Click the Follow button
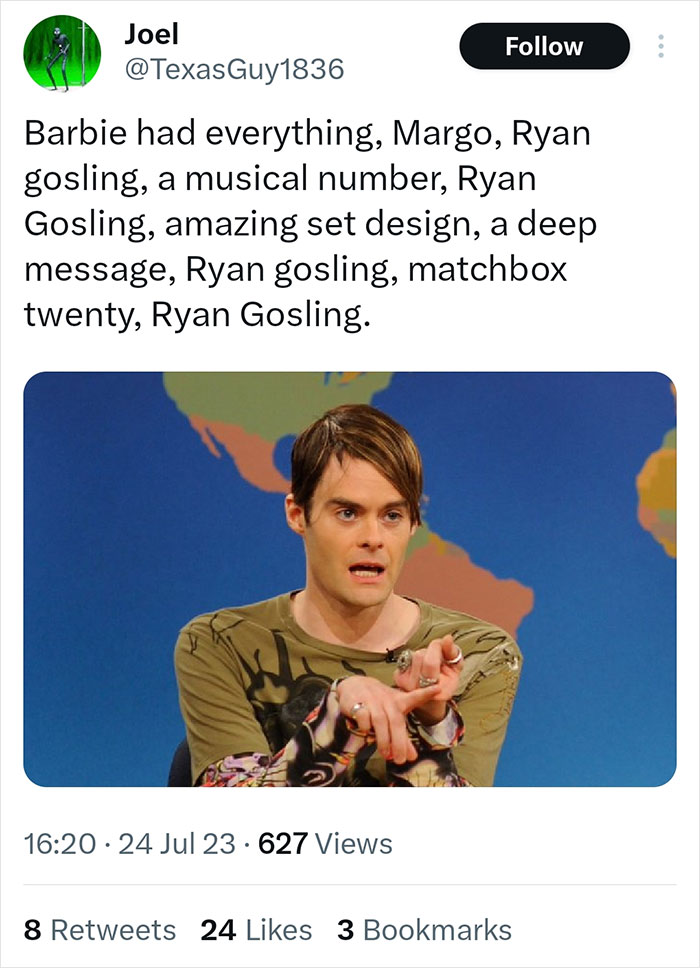This screenshot has height=968, width=700. click(x=544, y=45)
